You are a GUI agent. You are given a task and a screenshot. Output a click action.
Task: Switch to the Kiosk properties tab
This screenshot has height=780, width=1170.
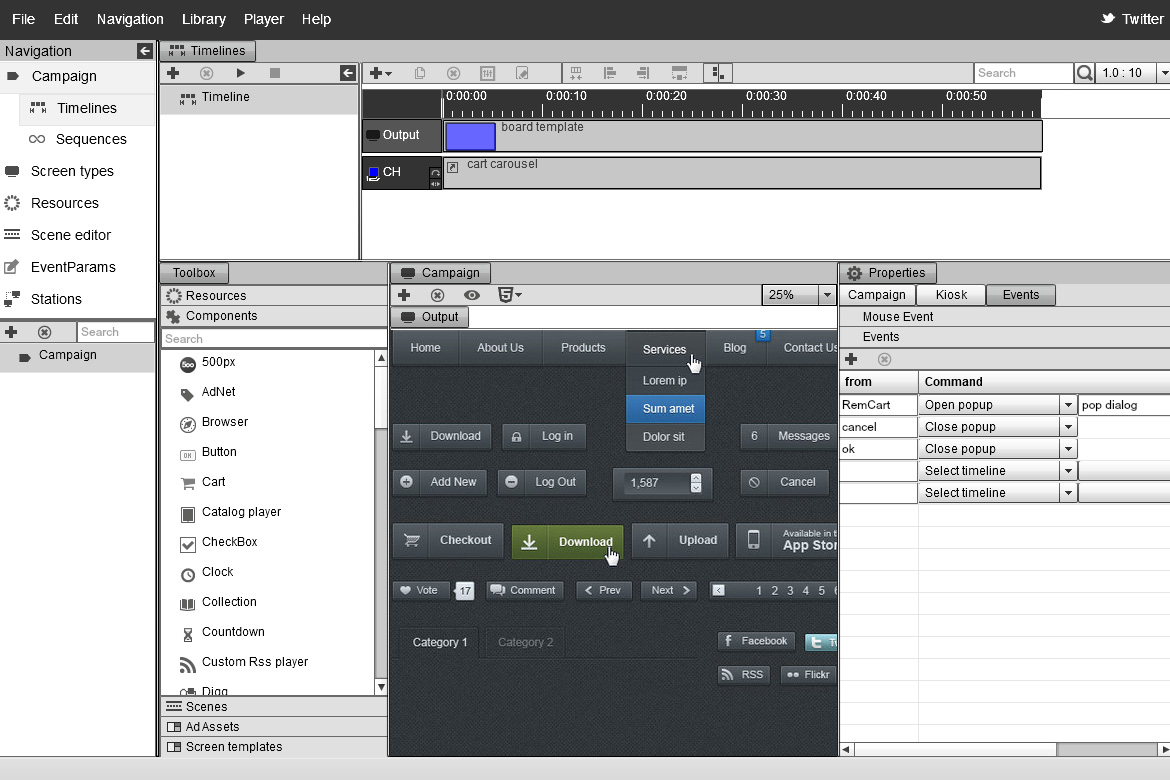coord(950,295)
